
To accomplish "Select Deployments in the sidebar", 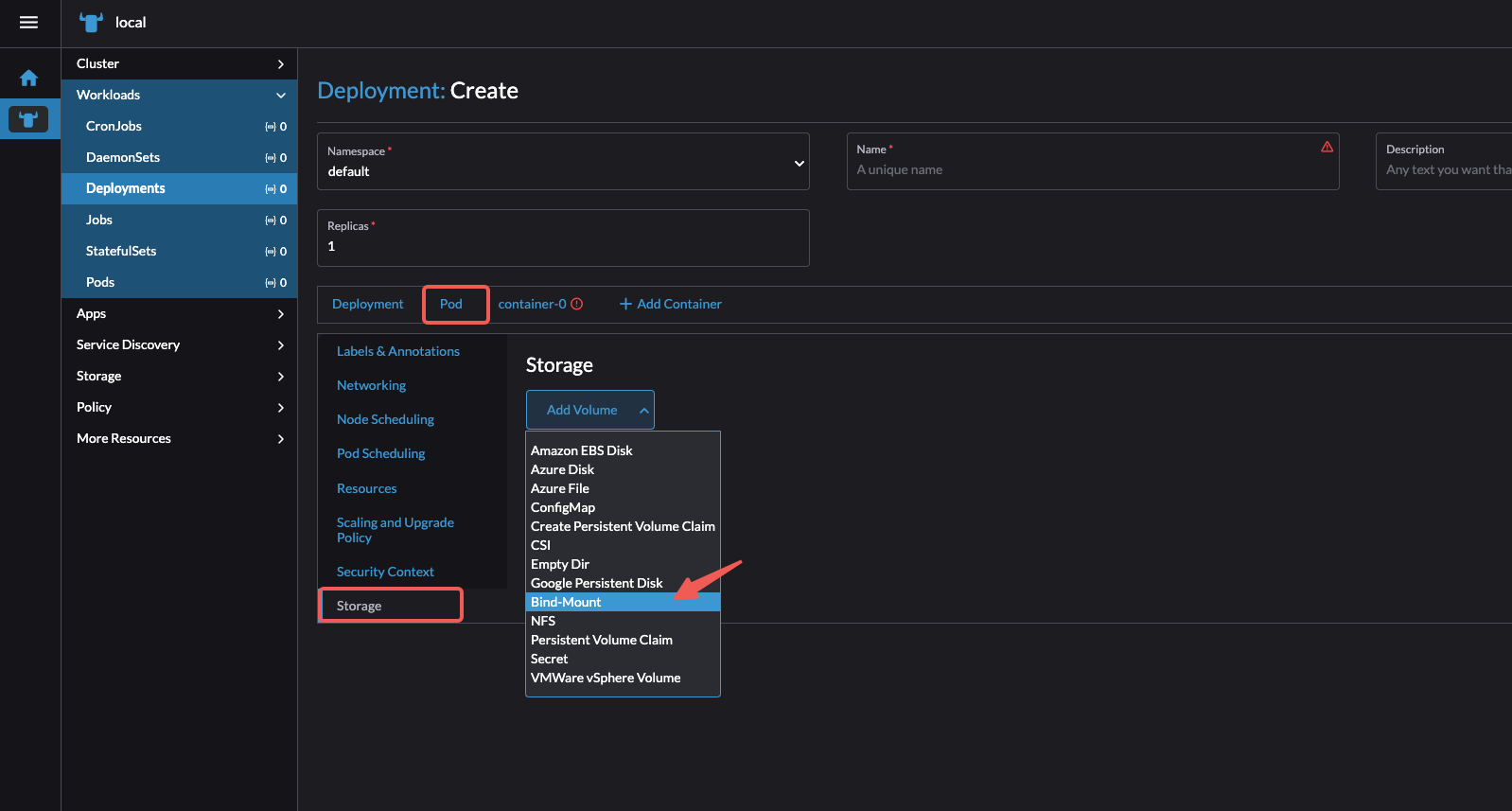I will coord(180,188).
